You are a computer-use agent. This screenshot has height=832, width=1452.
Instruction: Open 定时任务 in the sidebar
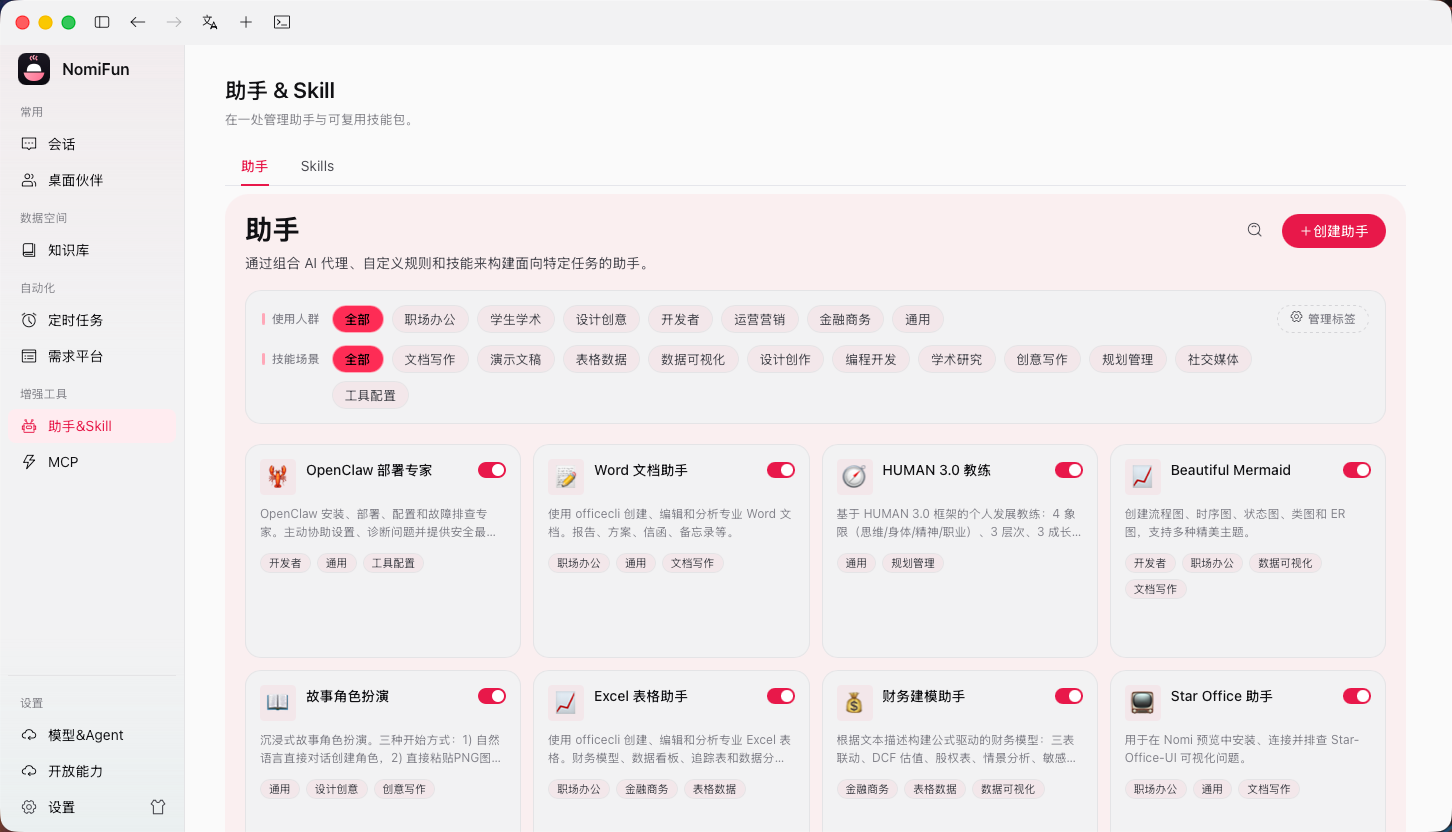92,320
